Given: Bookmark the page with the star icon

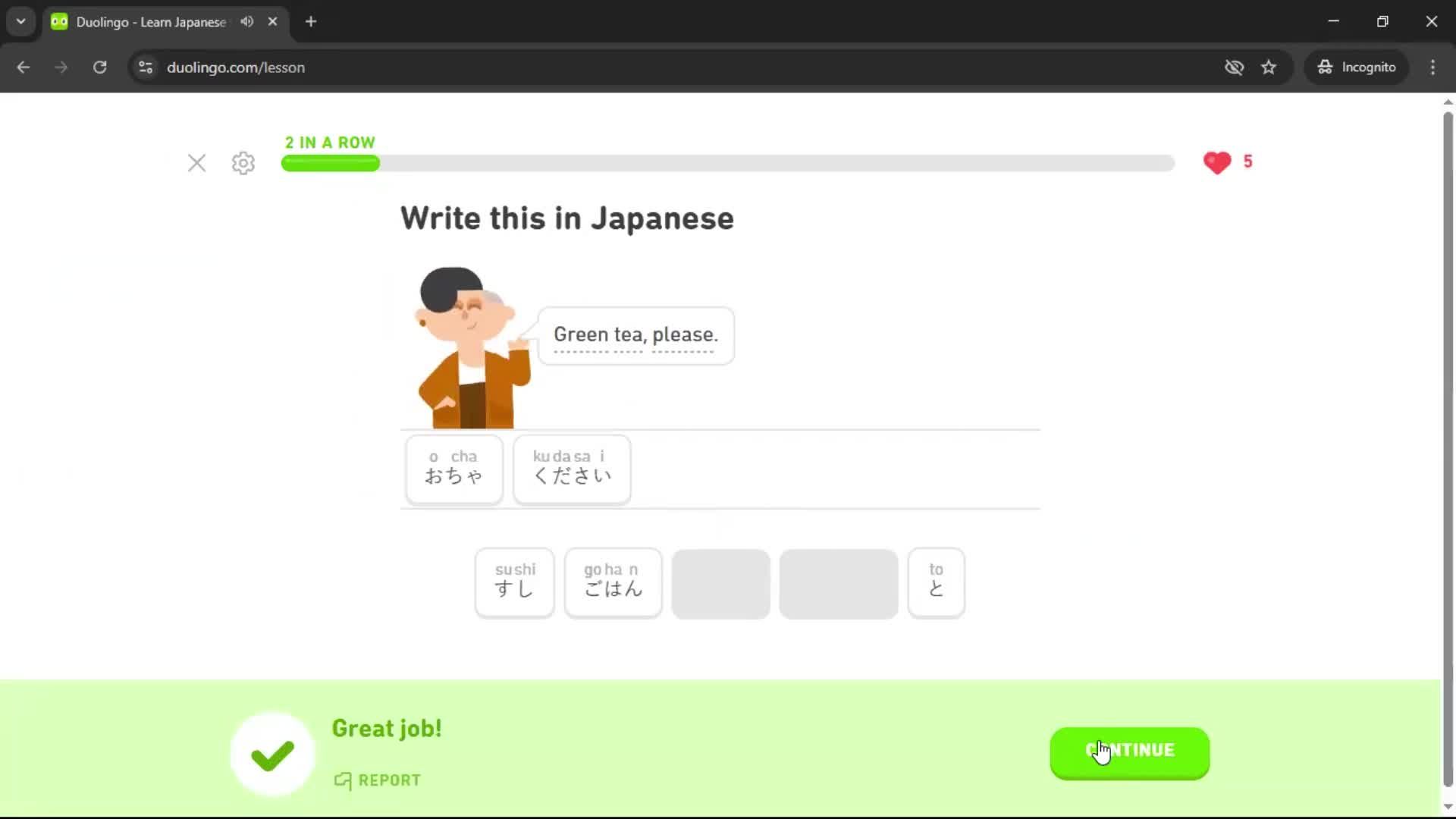Looking at the screenshot, I should (1269, 67).
